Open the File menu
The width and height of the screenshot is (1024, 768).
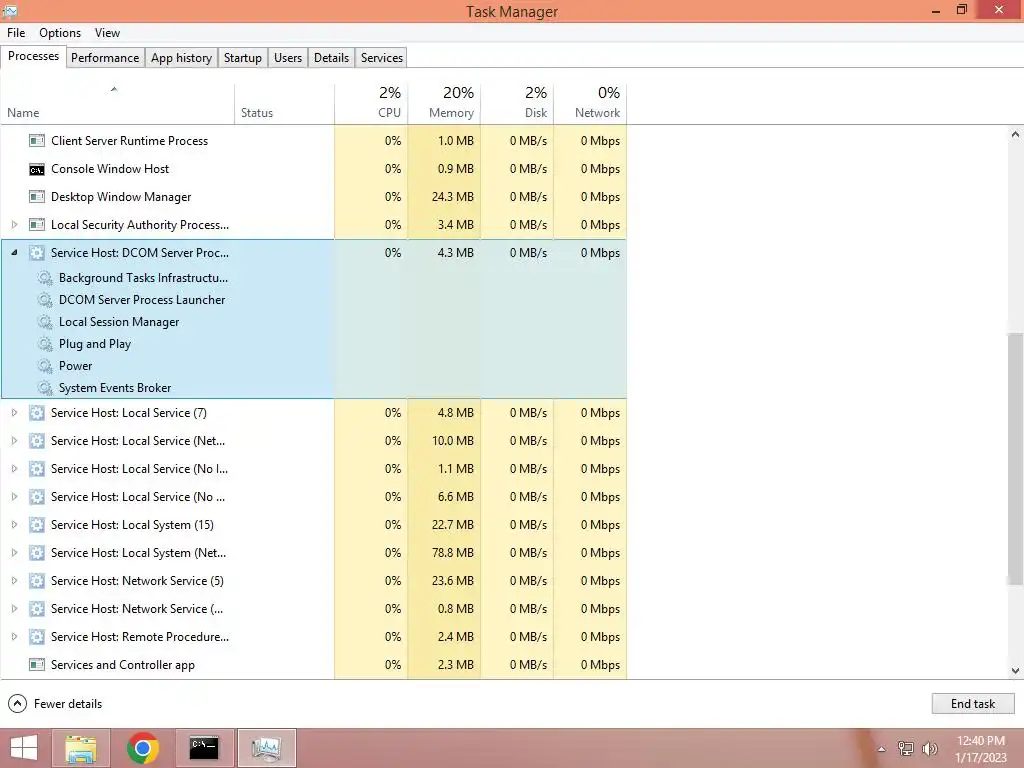pos(16,33)
